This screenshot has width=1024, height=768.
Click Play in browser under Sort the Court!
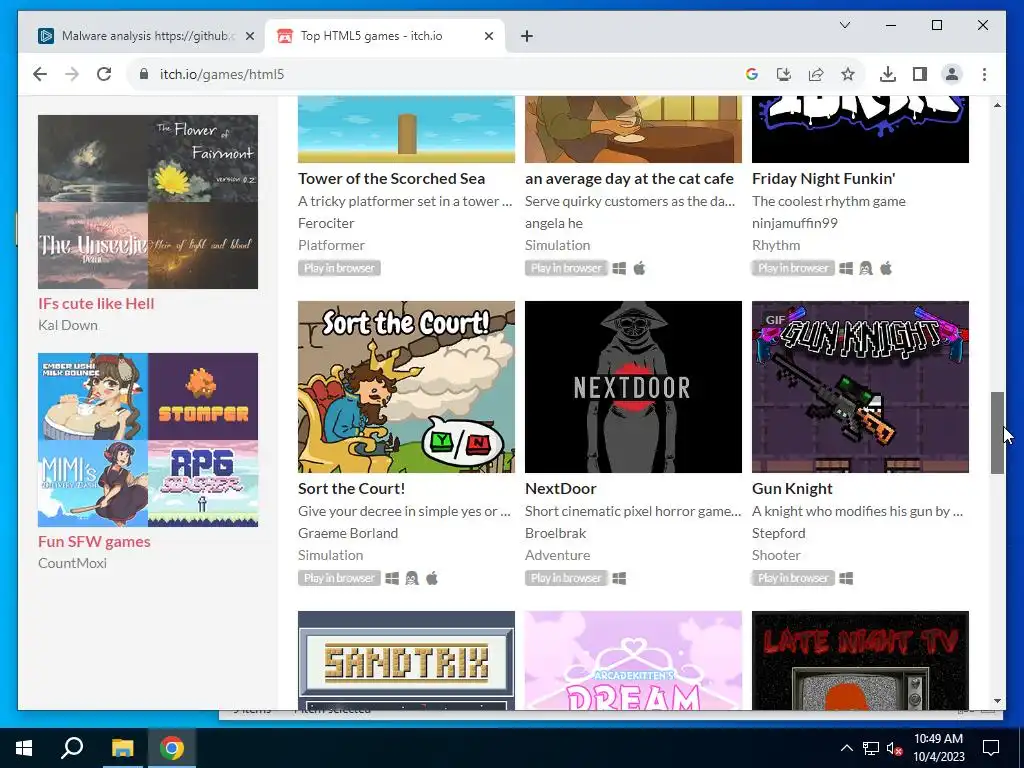click(x=339, y=579)
